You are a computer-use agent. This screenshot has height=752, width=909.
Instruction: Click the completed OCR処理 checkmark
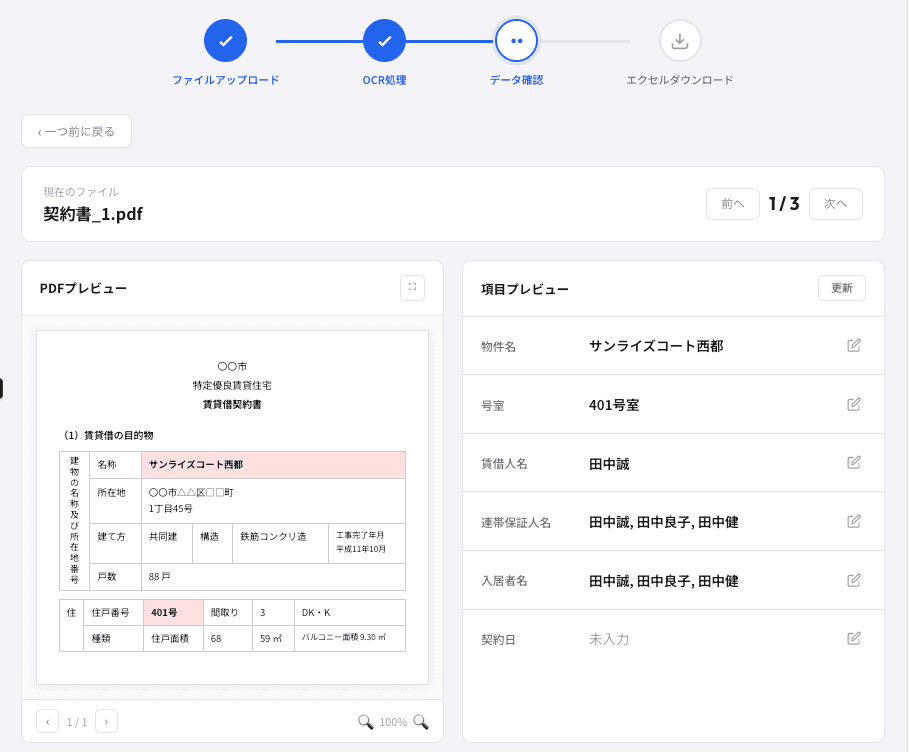pyautogui.click(x=385, y=40)
